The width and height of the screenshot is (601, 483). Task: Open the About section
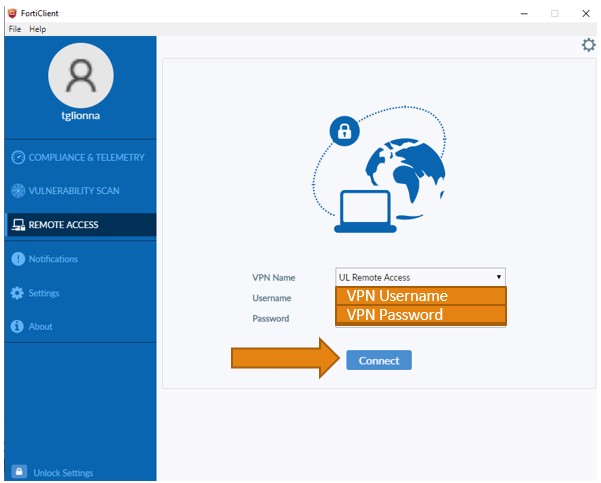click(80, 326)
